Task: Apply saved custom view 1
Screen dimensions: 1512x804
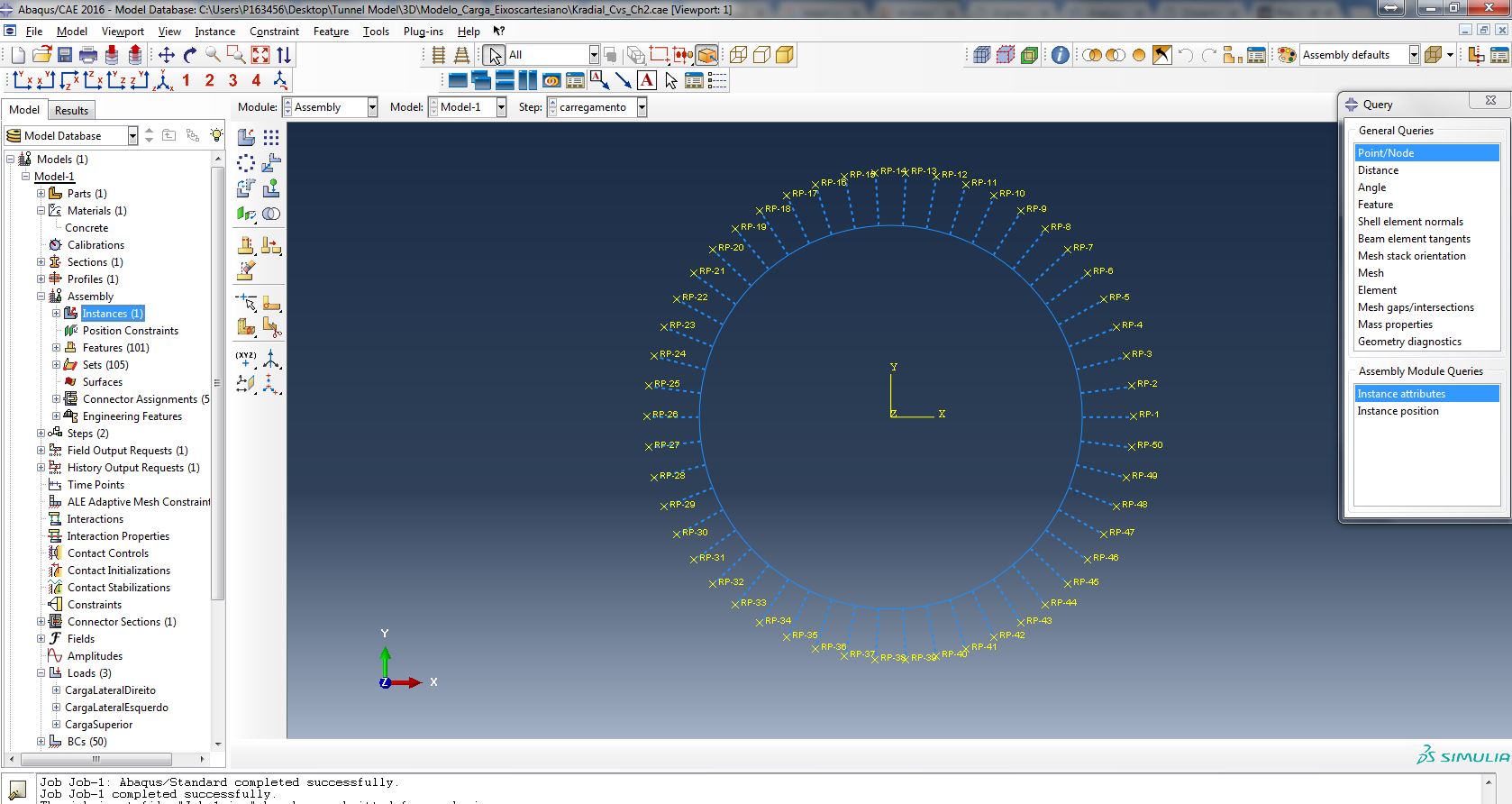Action: [x=186, y=80]
